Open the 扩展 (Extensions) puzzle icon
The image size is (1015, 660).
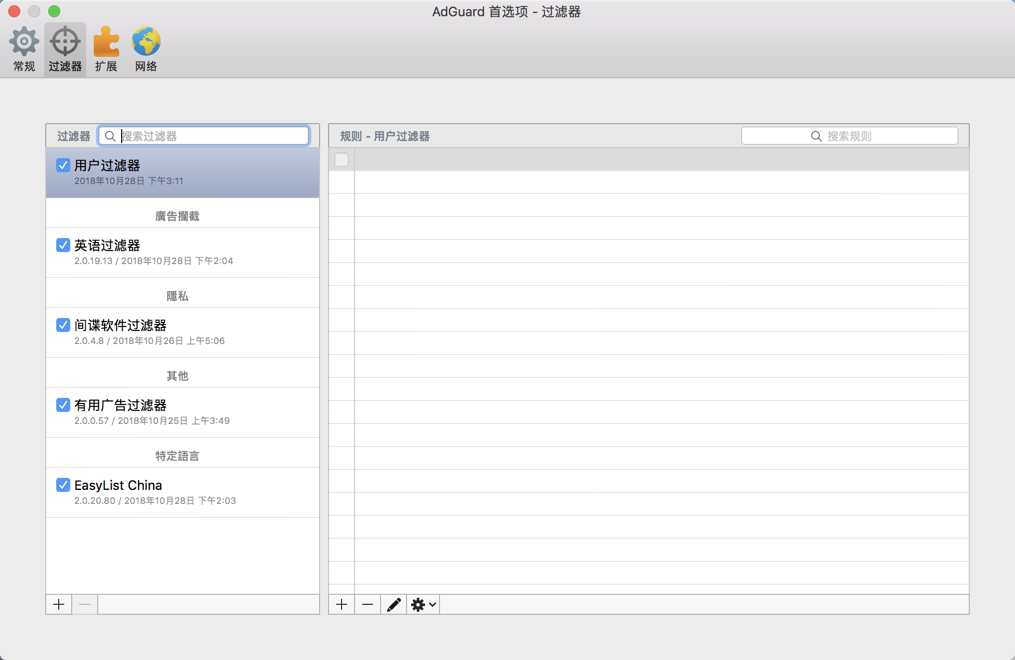pos(105,42)
